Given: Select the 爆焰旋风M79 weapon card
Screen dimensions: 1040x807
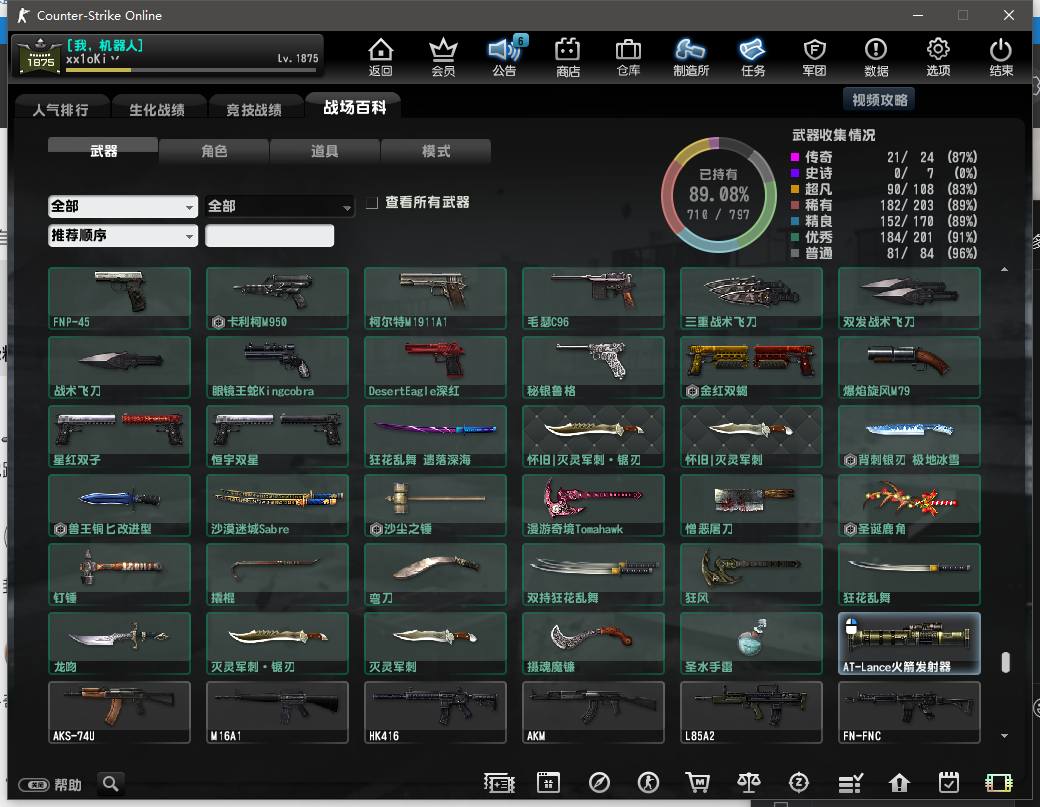Looking at the screenshot, I should (909, 367).
